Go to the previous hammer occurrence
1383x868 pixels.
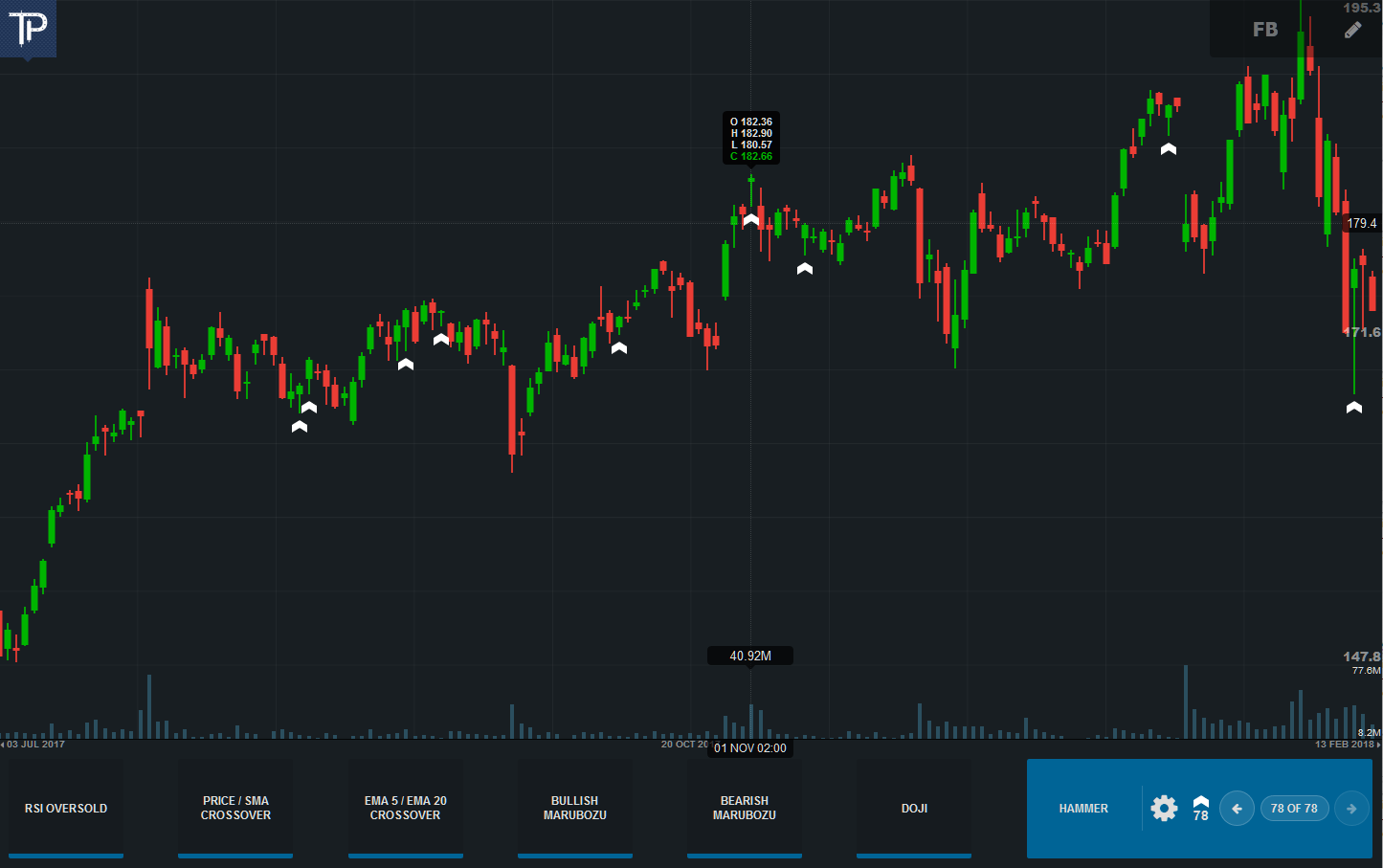[1237, 809]
